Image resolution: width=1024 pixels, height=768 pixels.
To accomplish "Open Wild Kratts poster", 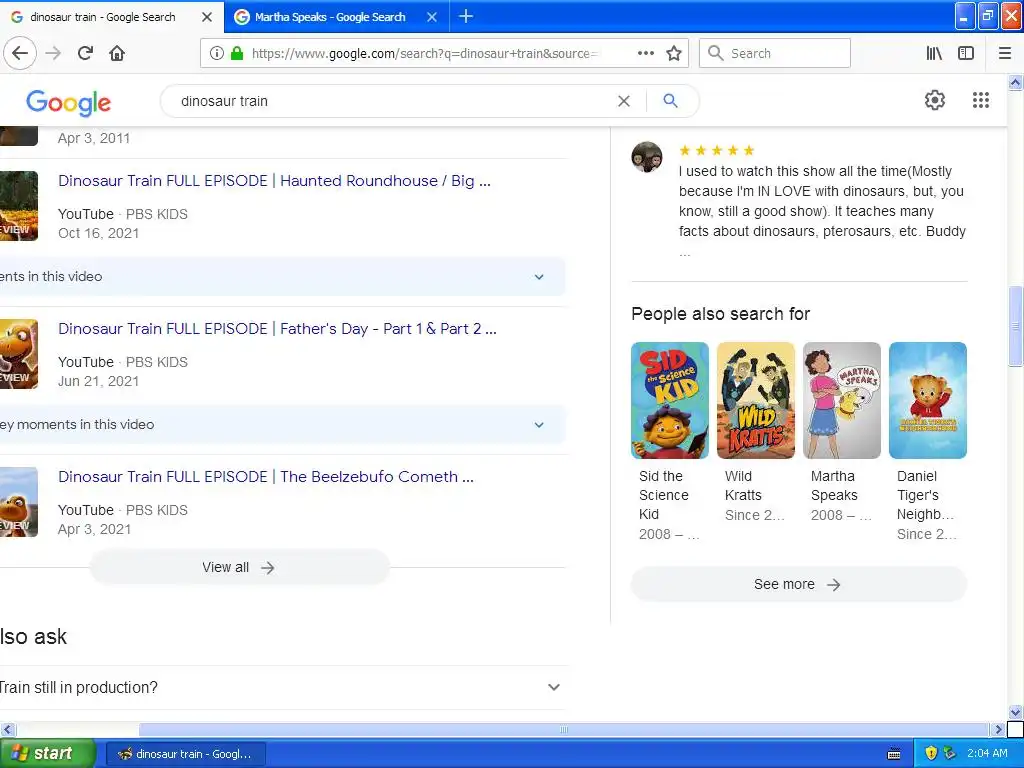I will pos(756,400).
